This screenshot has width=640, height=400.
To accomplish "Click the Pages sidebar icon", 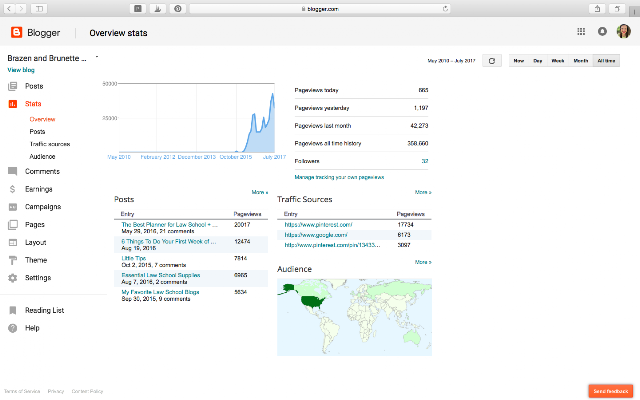I will pos(13,224).
